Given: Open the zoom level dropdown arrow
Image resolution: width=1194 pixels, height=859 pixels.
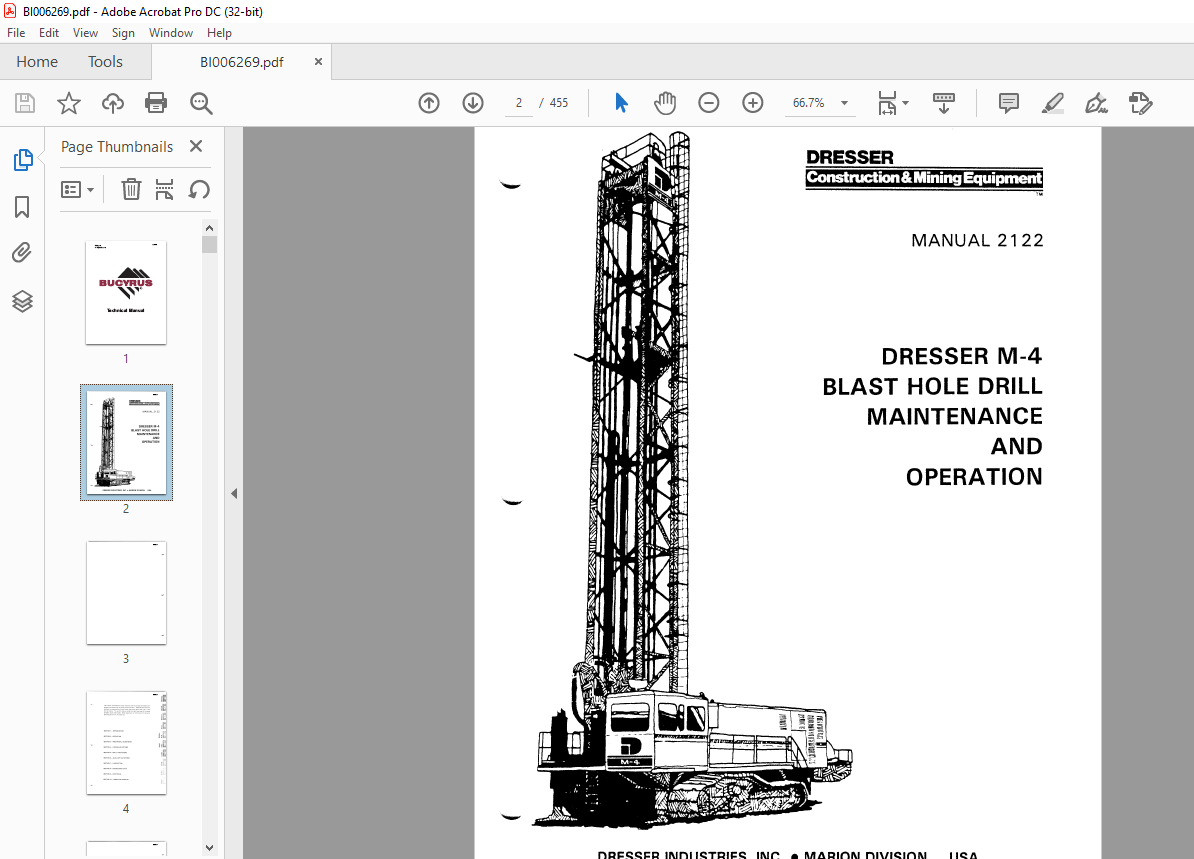Looking at the screenshot, I should [x=844, y=103].
